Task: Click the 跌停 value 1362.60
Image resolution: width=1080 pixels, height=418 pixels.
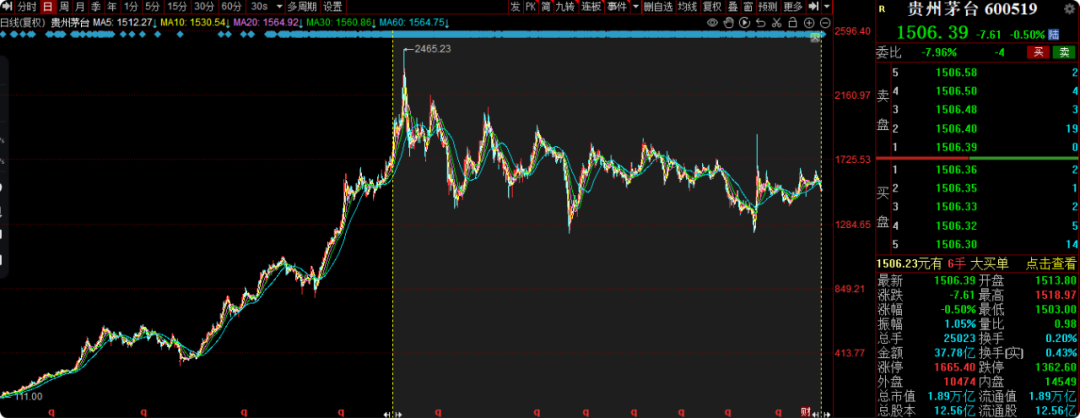Action: (x=1055, y=368)
